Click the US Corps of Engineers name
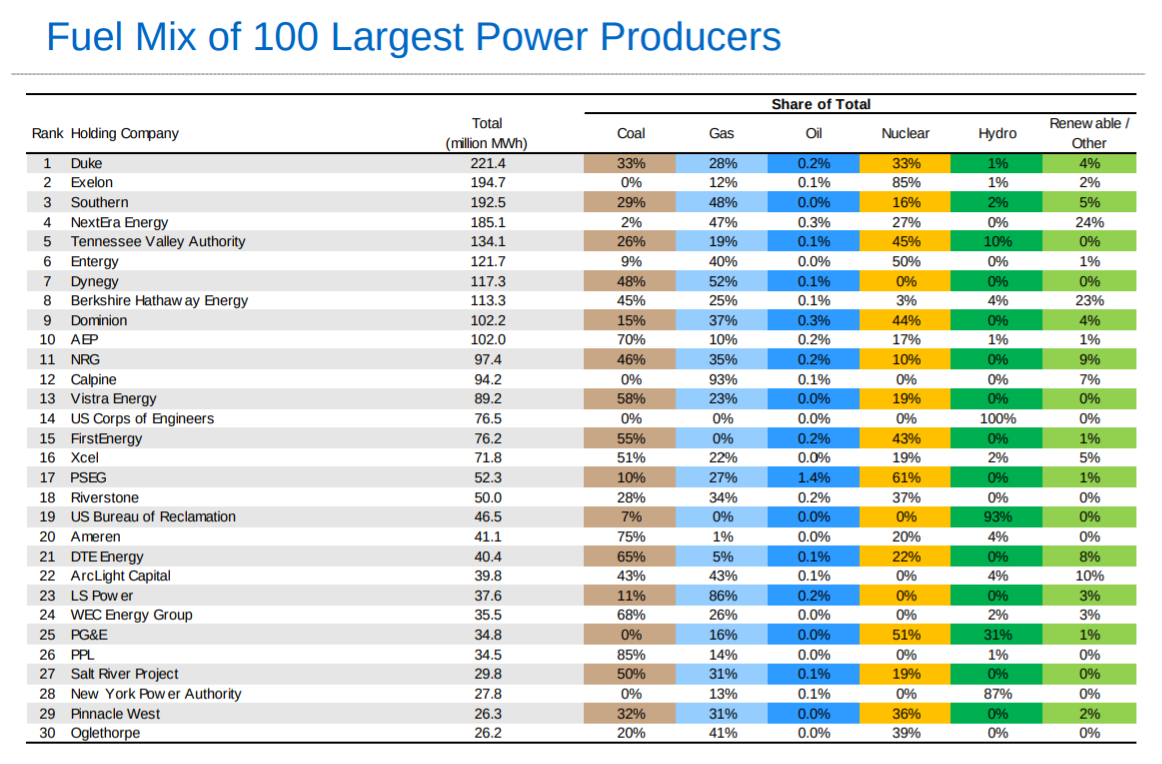 (x=142, y=419)
